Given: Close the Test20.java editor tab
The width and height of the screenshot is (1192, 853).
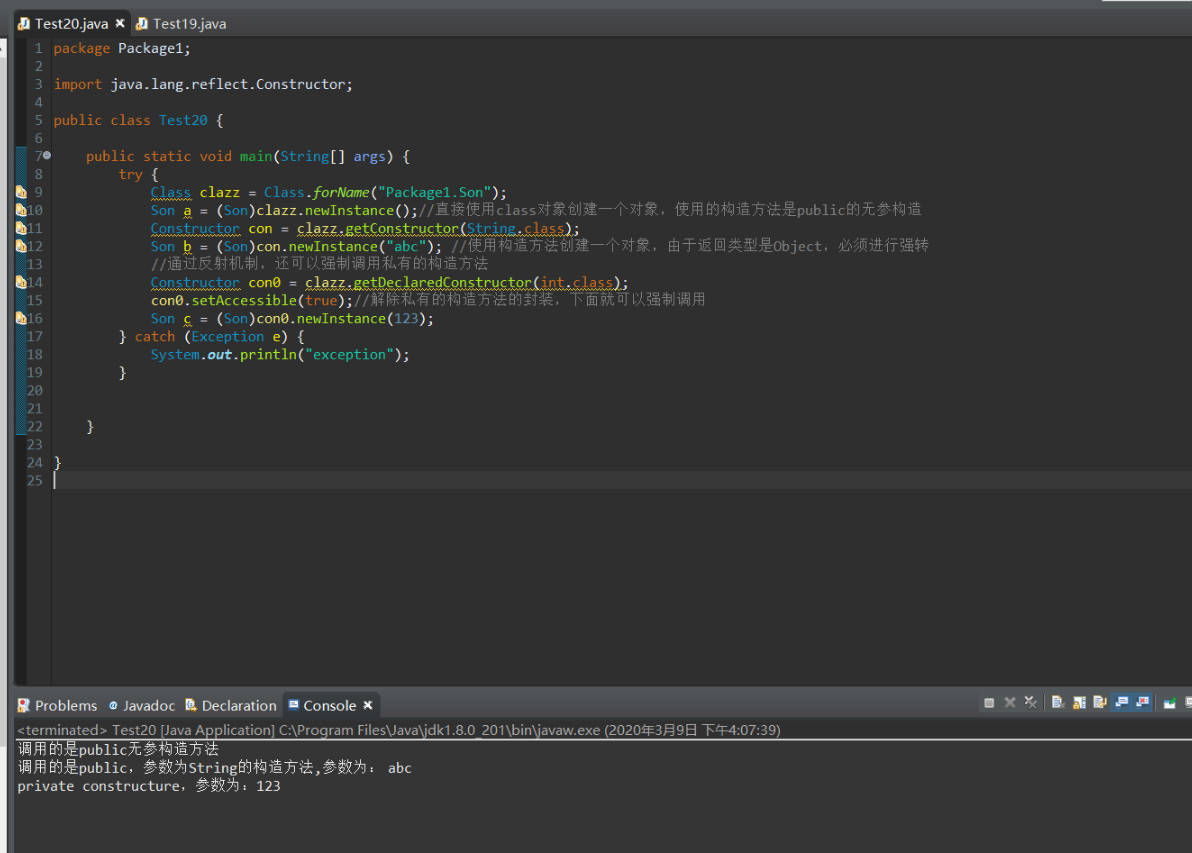Looking at the screenshot, I should pos(120,23).
